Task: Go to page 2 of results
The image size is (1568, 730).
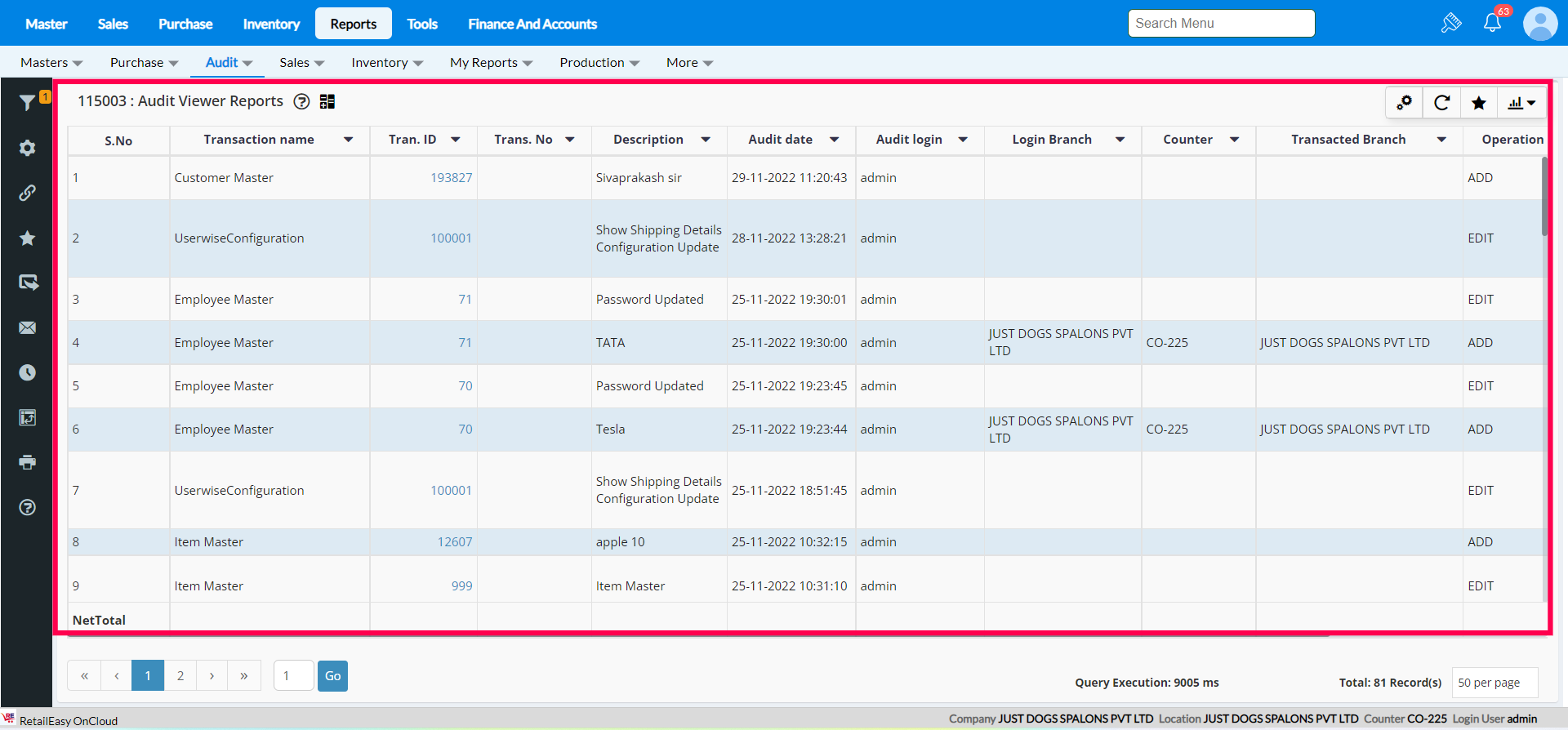Action: [180, 676]
